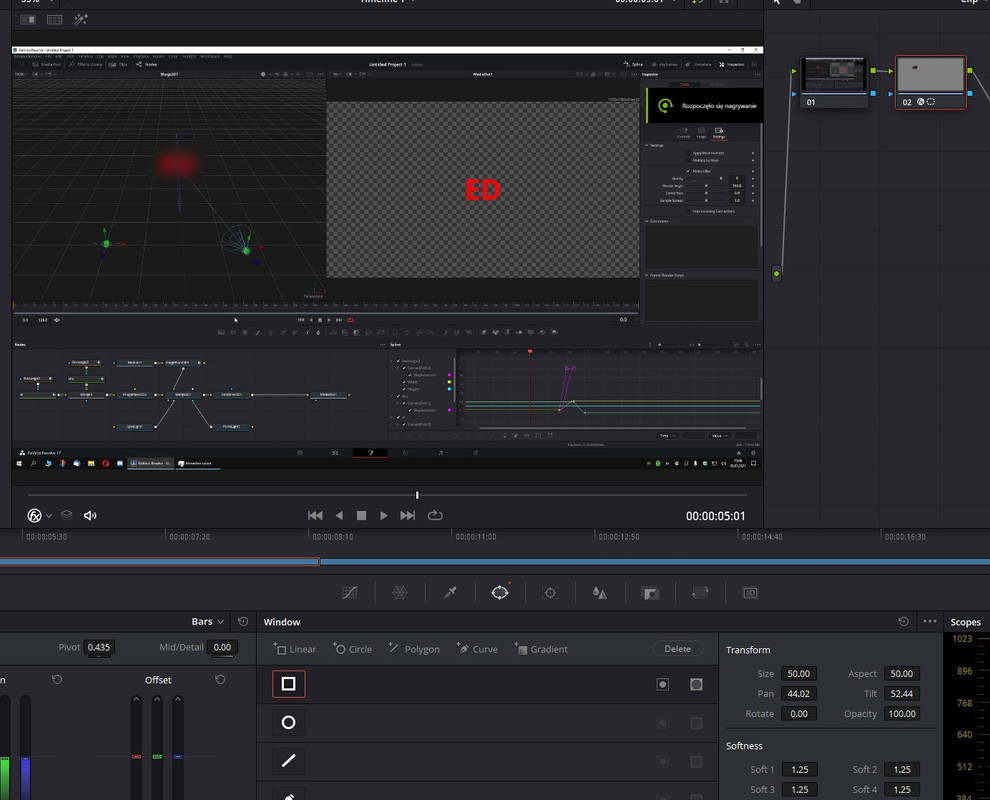Select the square linear window preset

(289, 684)
